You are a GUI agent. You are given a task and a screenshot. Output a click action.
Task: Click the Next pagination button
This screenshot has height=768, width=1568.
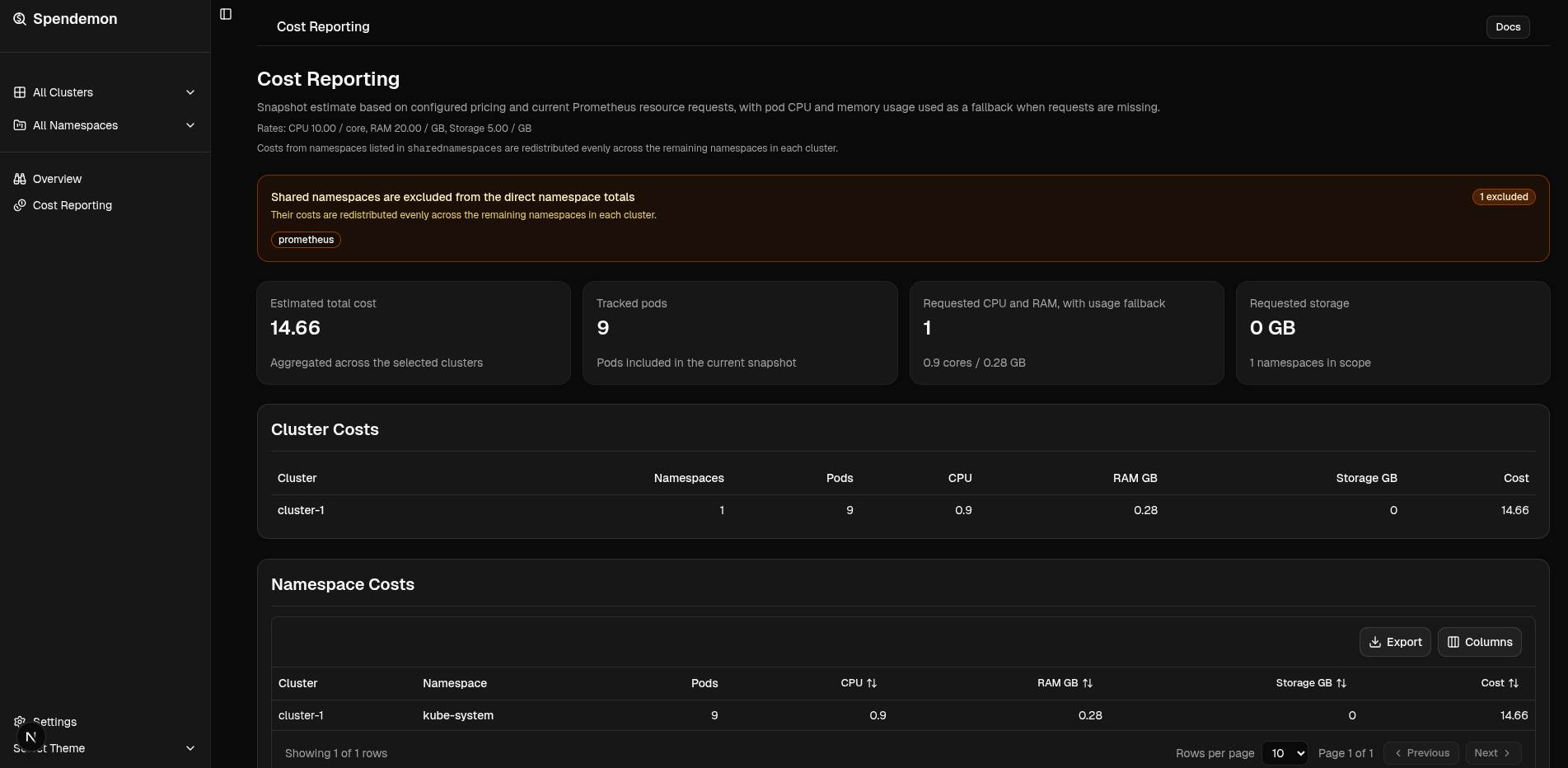point(1492,752)
